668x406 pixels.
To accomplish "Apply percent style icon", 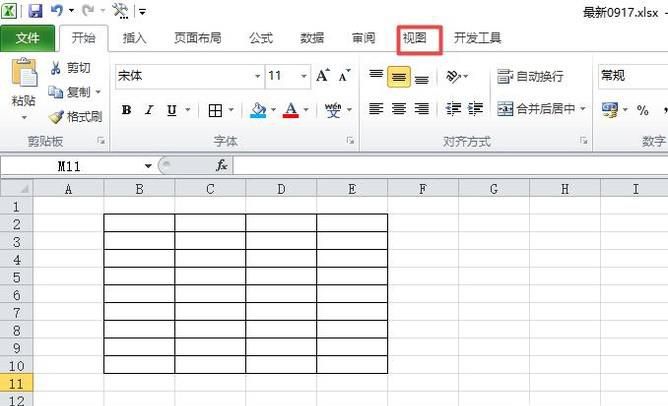I will pos(642,110).
